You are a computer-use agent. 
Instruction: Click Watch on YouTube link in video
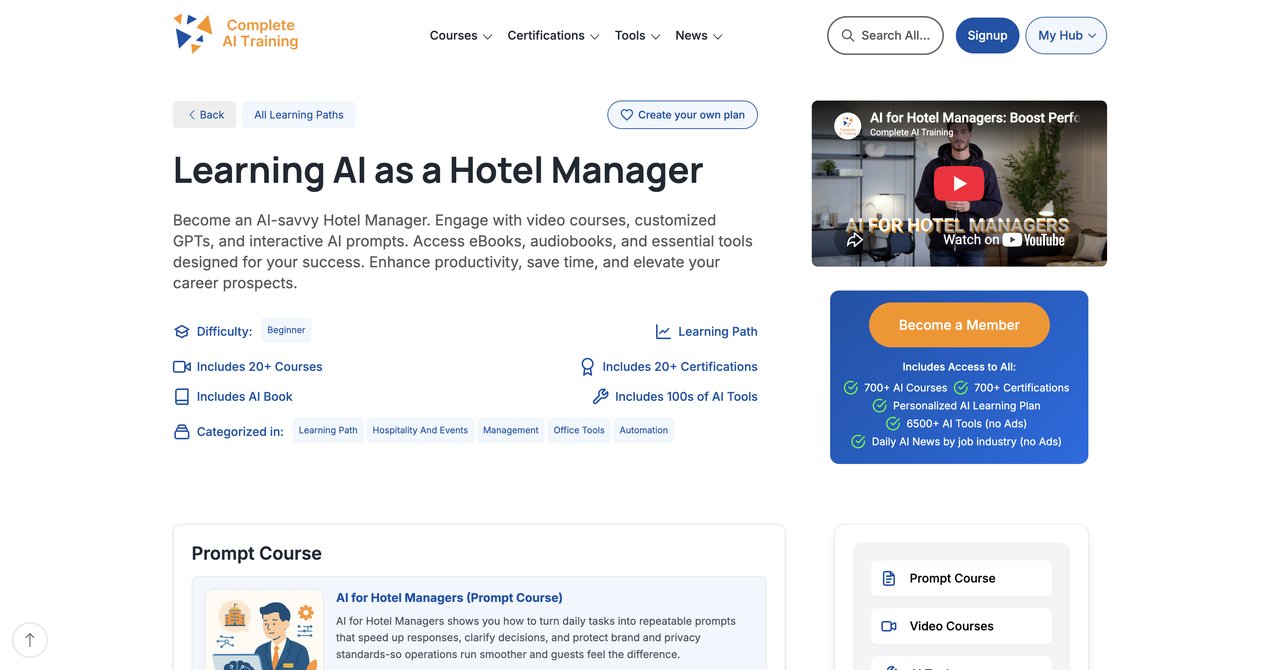point(1003,240)
